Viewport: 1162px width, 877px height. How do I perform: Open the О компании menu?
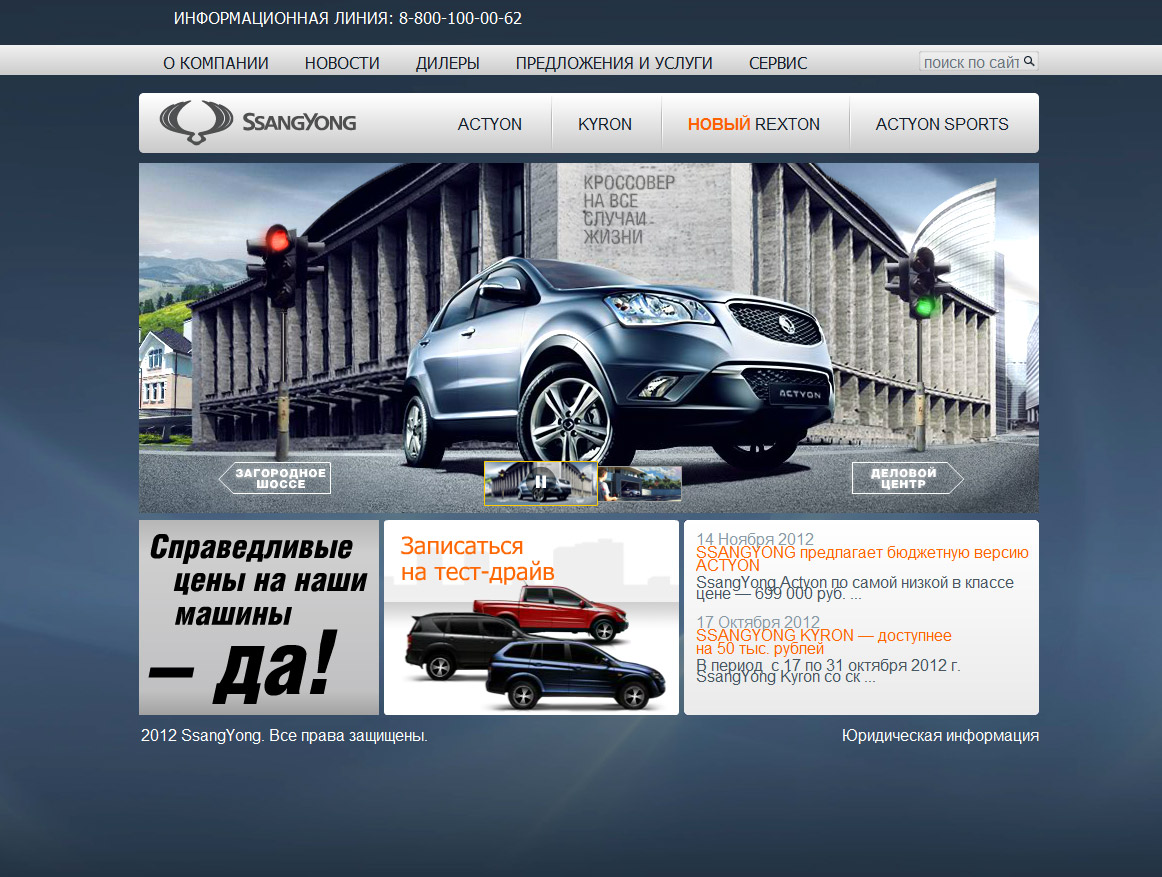pyautogui.click(x=216, y=63)
